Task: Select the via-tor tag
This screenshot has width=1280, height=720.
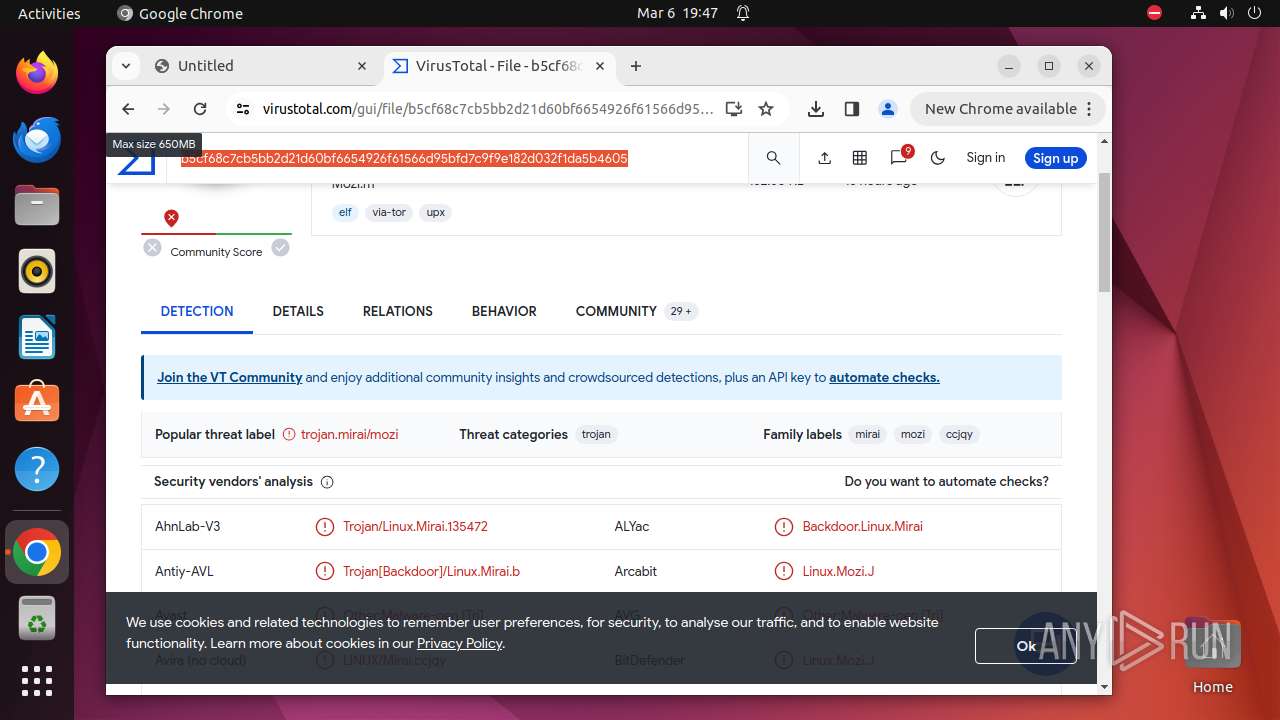Action: [389, 212]
